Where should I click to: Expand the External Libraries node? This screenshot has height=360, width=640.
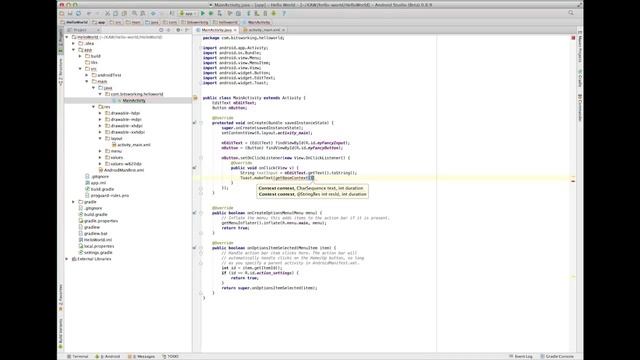pyautogui.click(x=67, y=259)
